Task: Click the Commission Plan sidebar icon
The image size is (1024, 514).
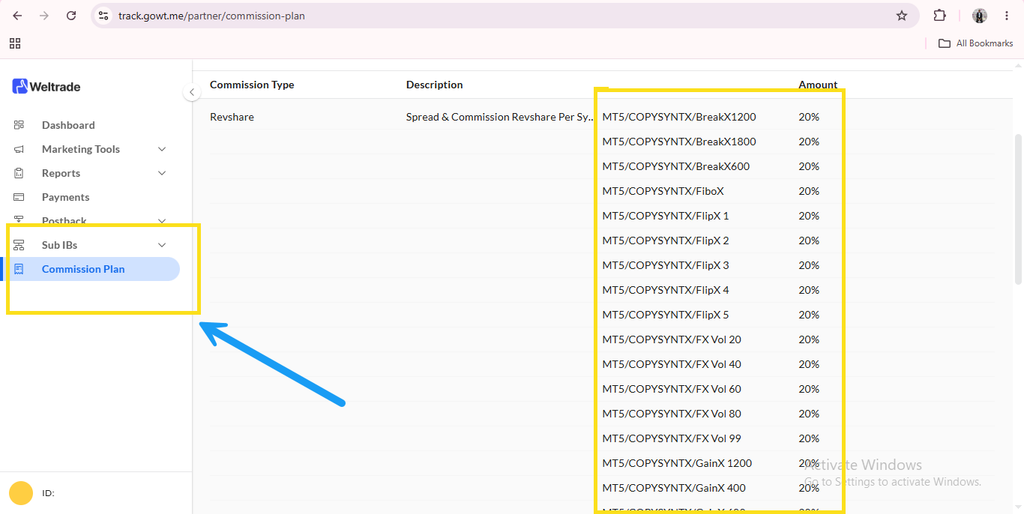Action: [19, 269]
